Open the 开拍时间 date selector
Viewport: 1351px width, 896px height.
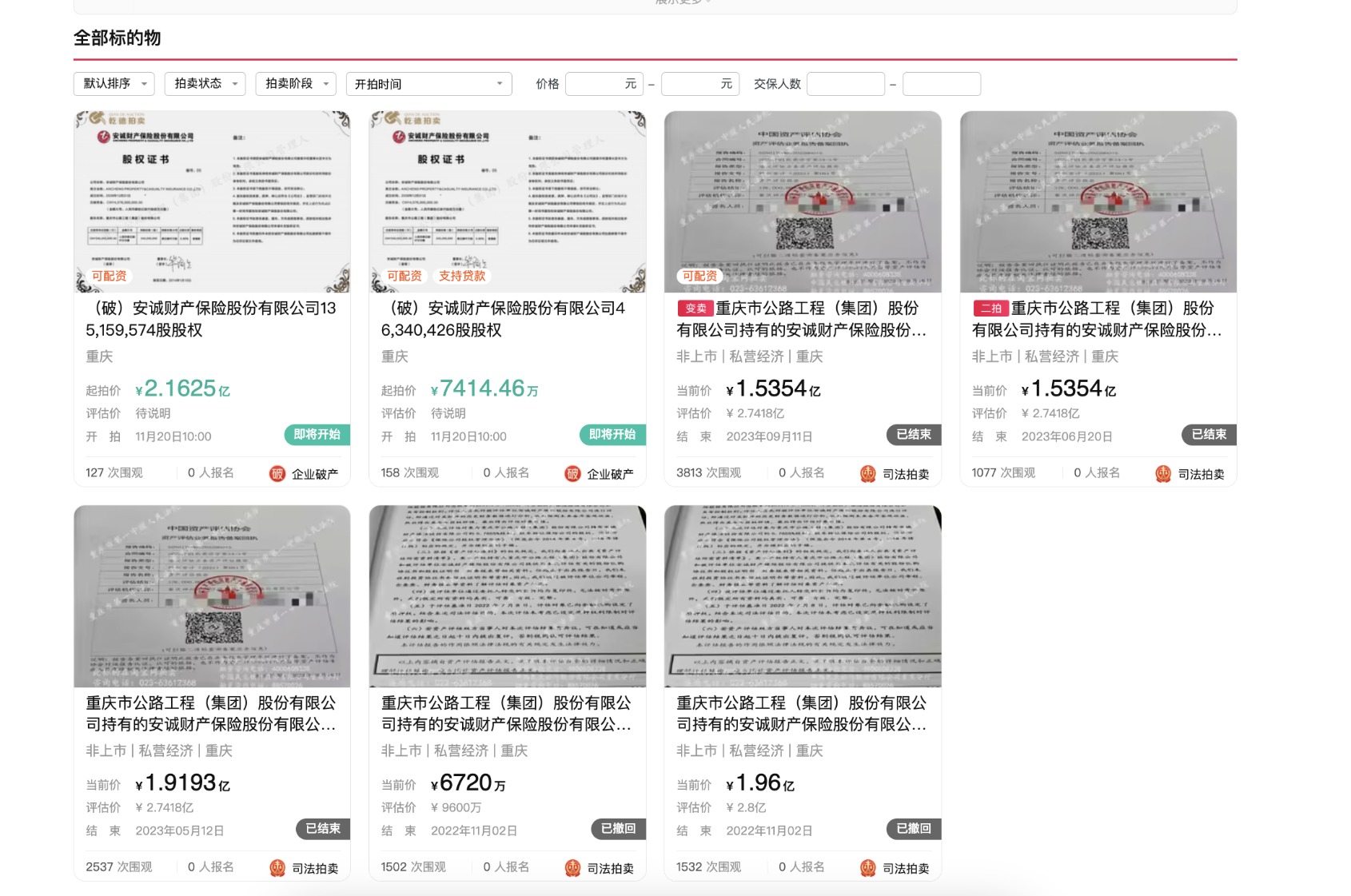click(428, 84)
